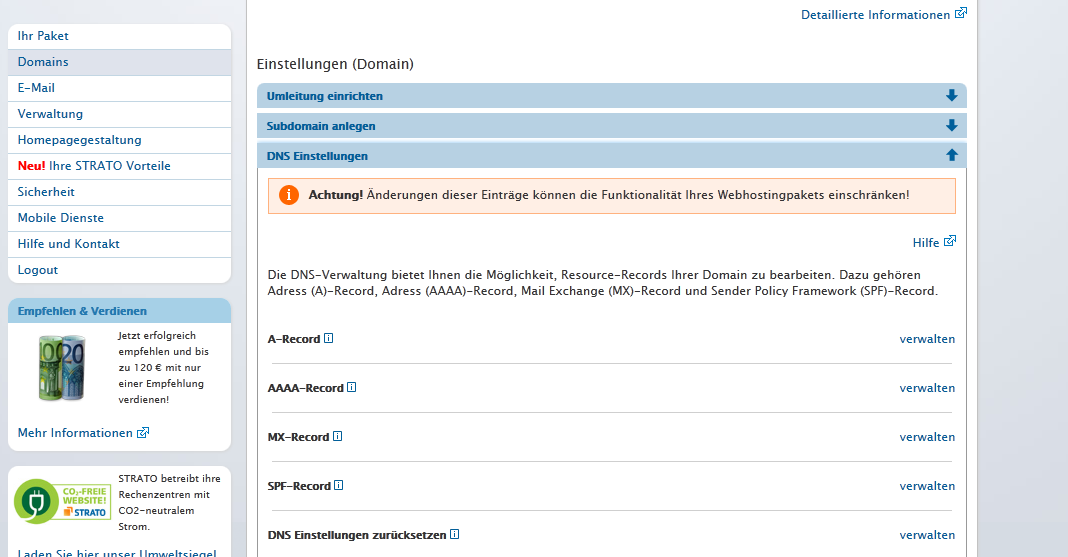Open Neu! Ihre STRATO Vorteile
Screen dimensions: 1068x557
point(119,165)
